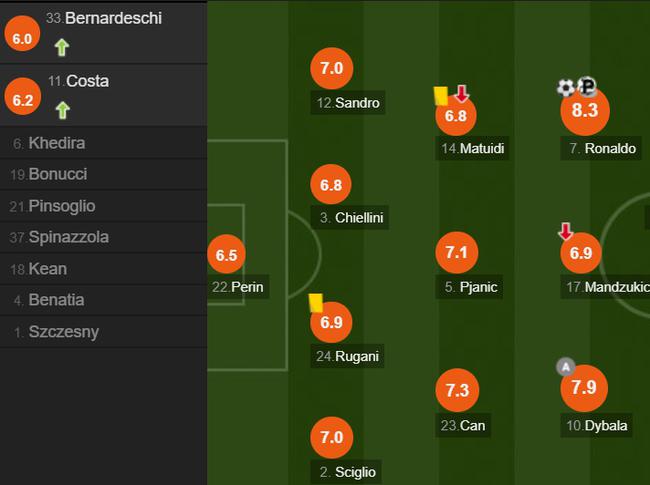The width and height of the screenshot is (650, 485).
Task: Click Matuidi's yellow card icon
Action: pos(441,96)
